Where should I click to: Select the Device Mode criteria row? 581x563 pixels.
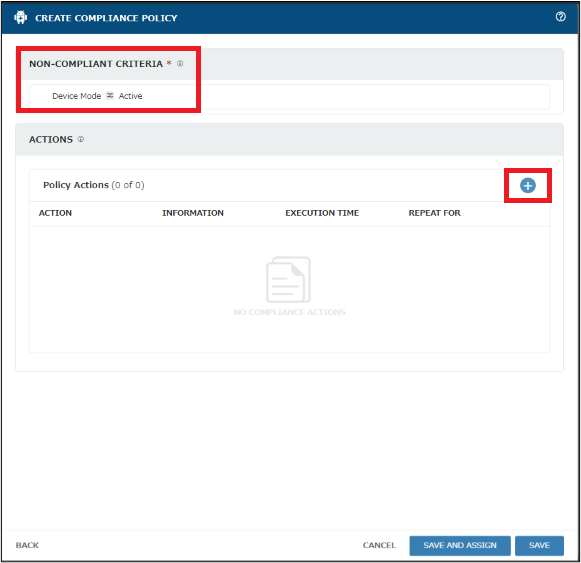[289, 96]
